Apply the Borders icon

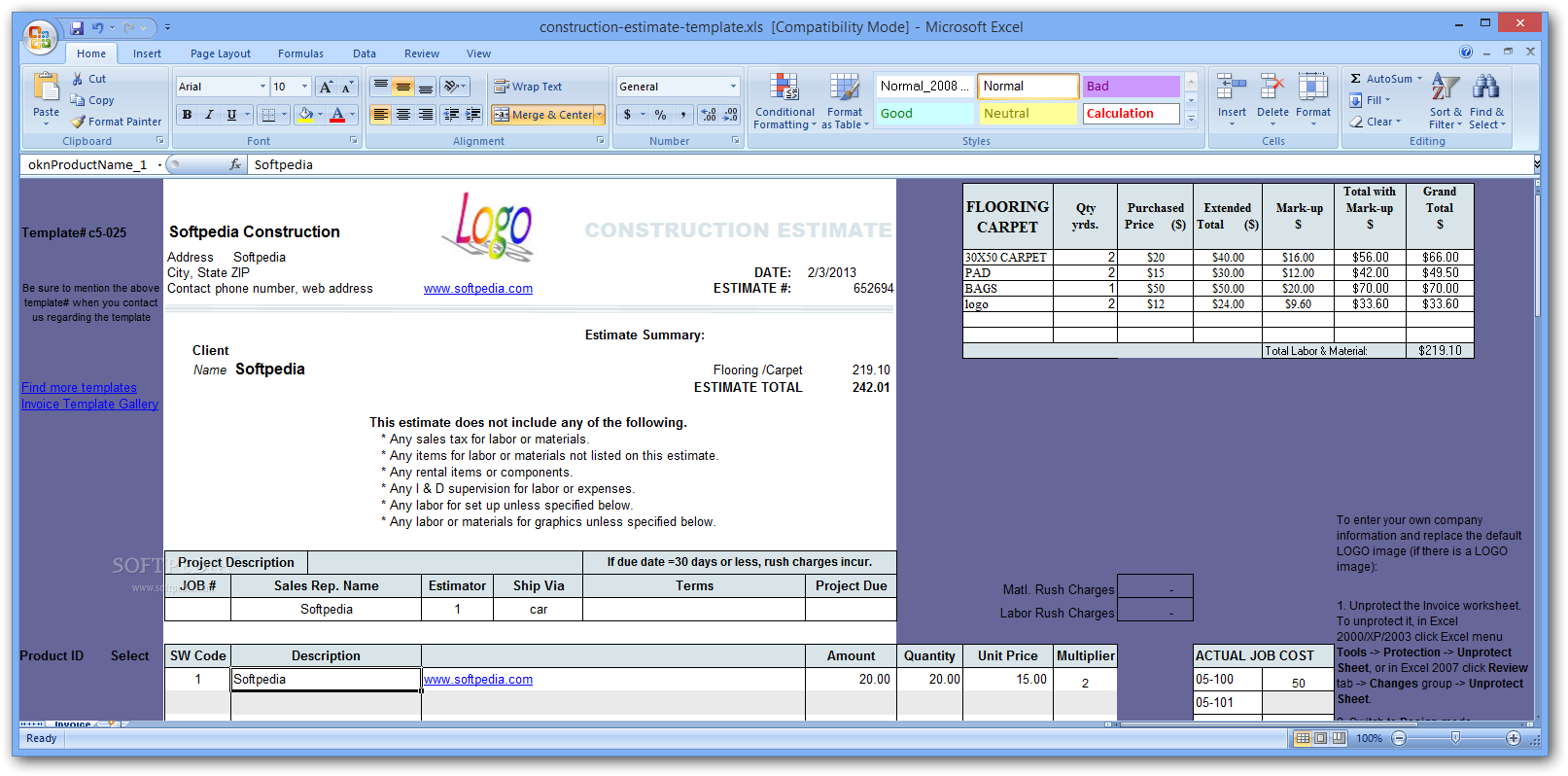(x=269, y=115)
